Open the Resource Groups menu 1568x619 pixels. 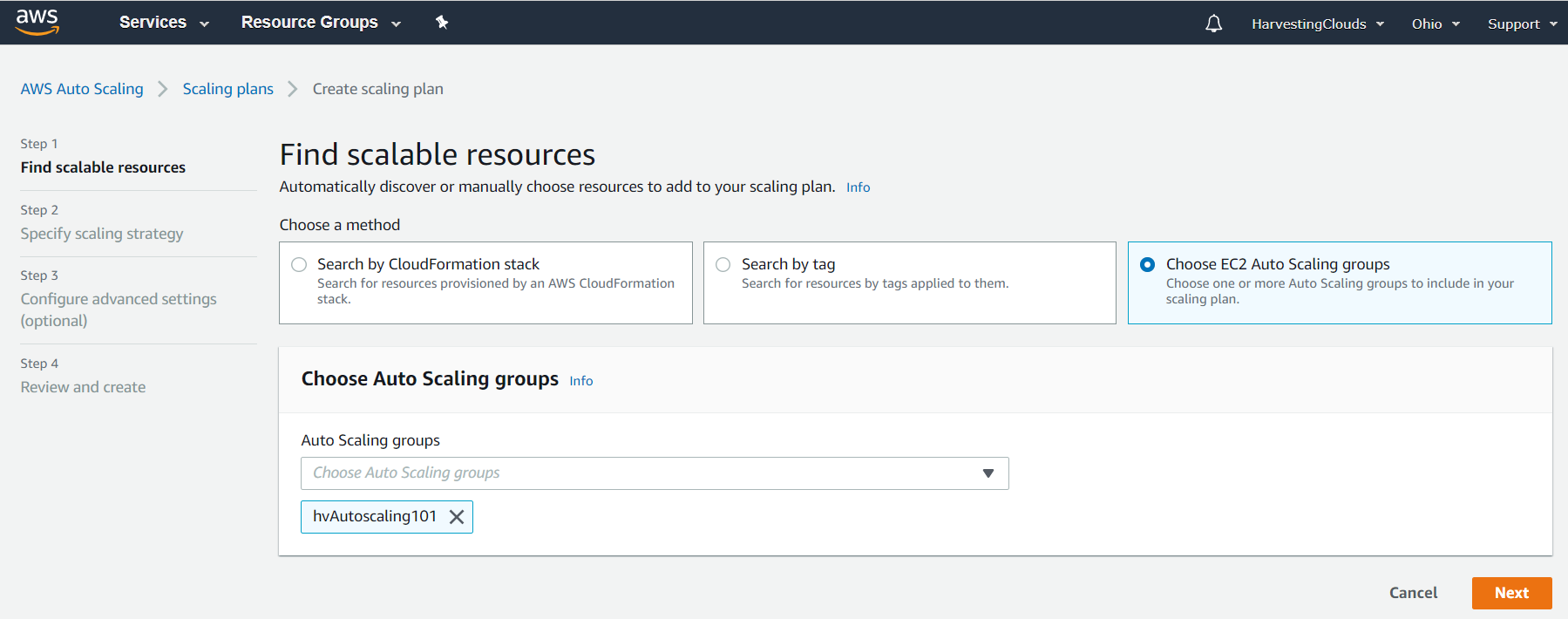coord(321,23)
